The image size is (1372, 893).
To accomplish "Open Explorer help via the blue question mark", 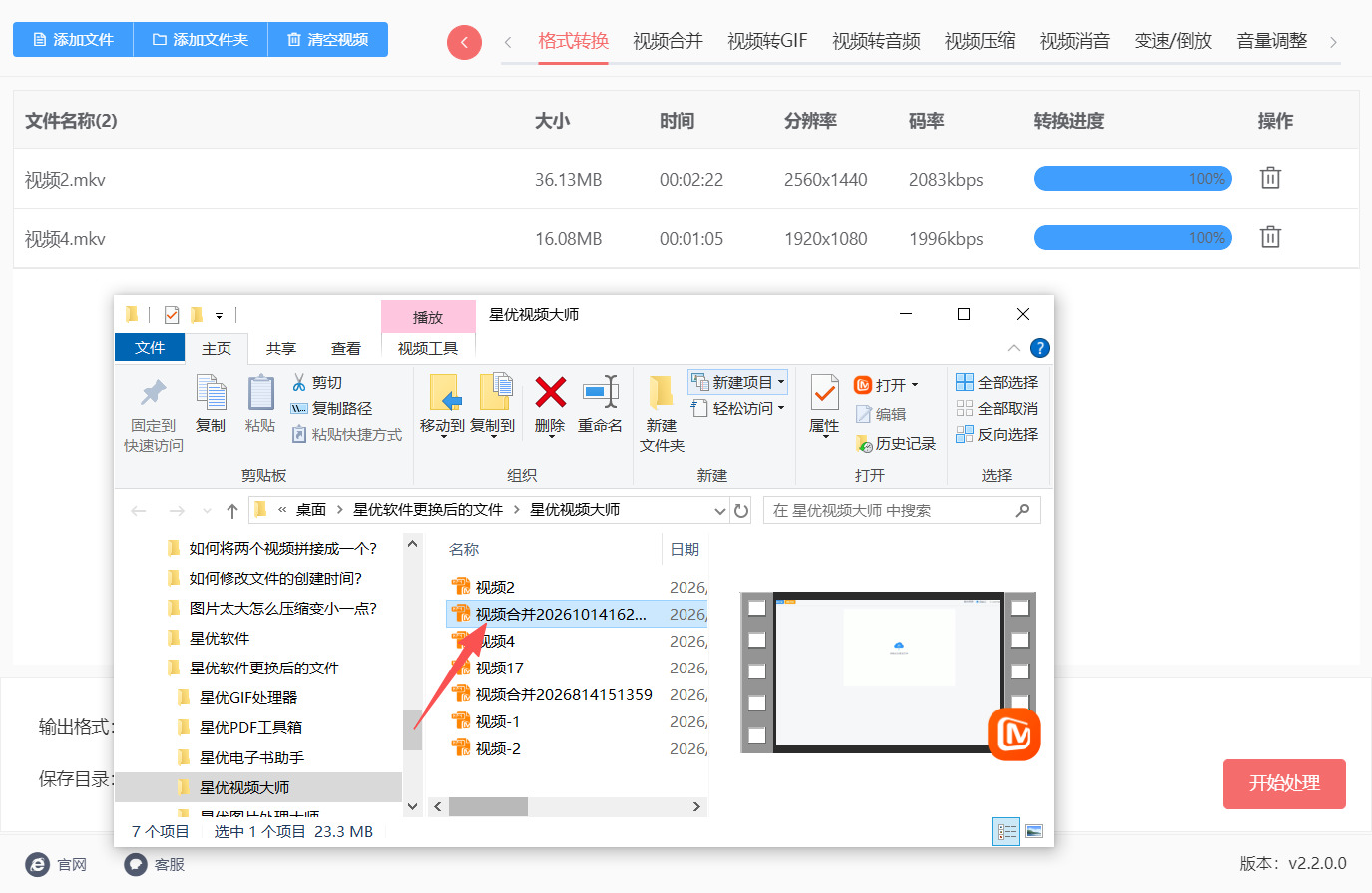I will click(x=1039, y=348).
